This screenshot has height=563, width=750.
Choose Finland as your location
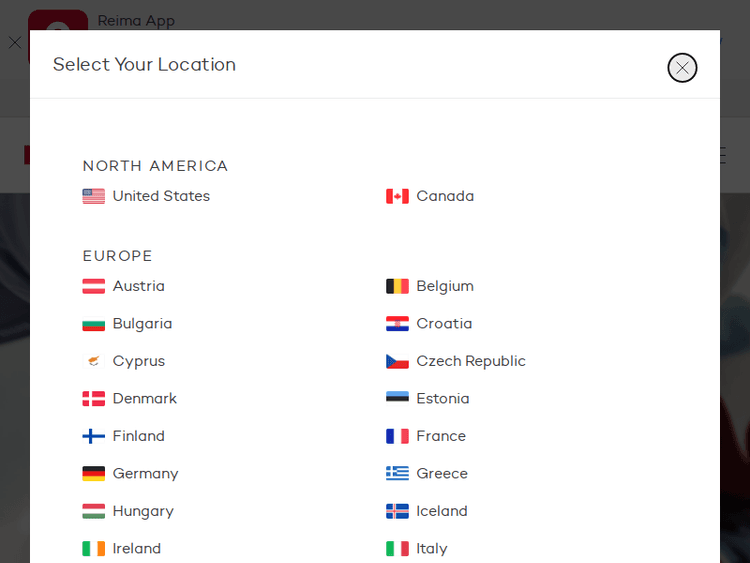(138, 436)
